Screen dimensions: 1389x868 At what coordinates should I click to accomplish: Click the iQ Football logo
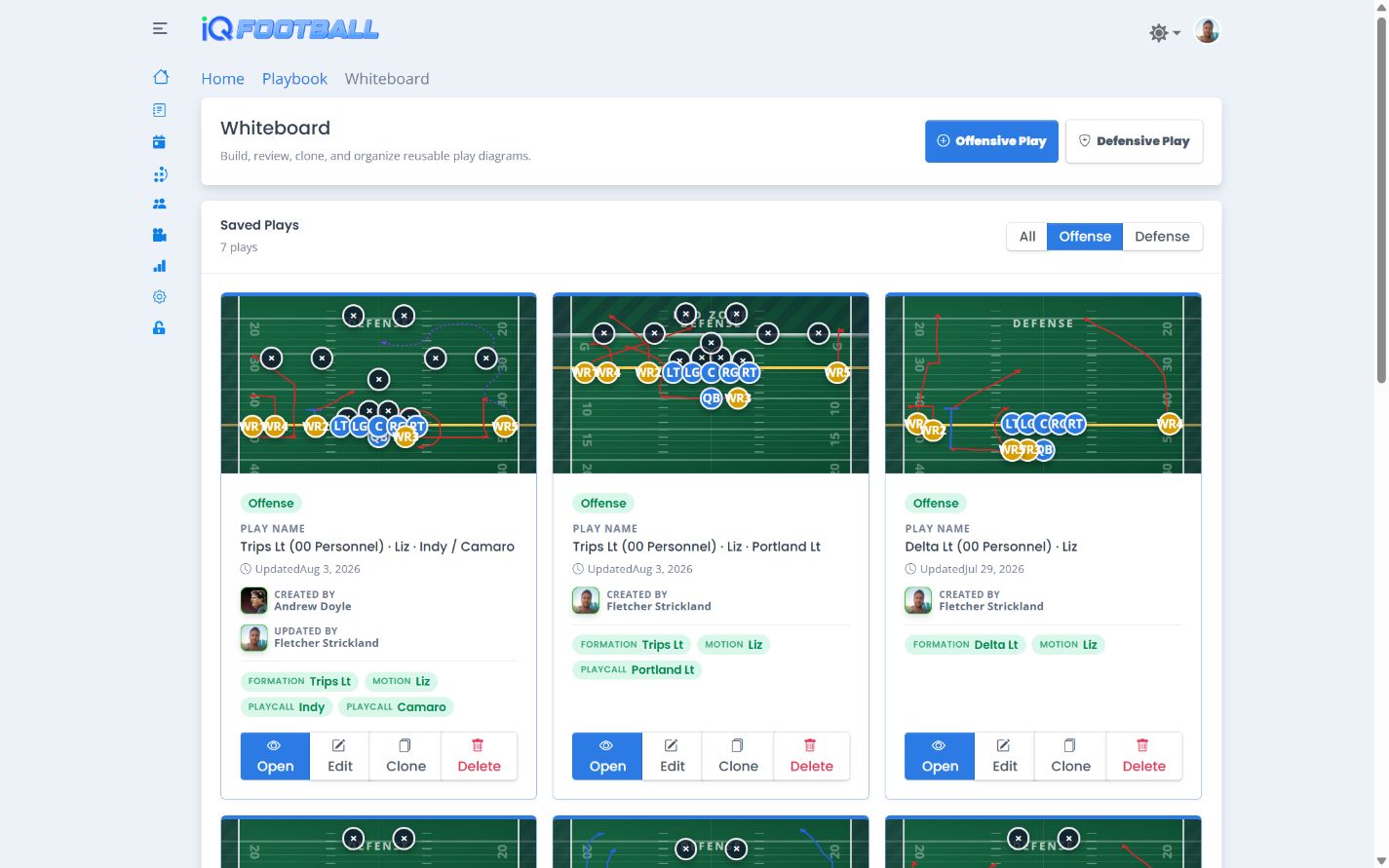point(289,29)
